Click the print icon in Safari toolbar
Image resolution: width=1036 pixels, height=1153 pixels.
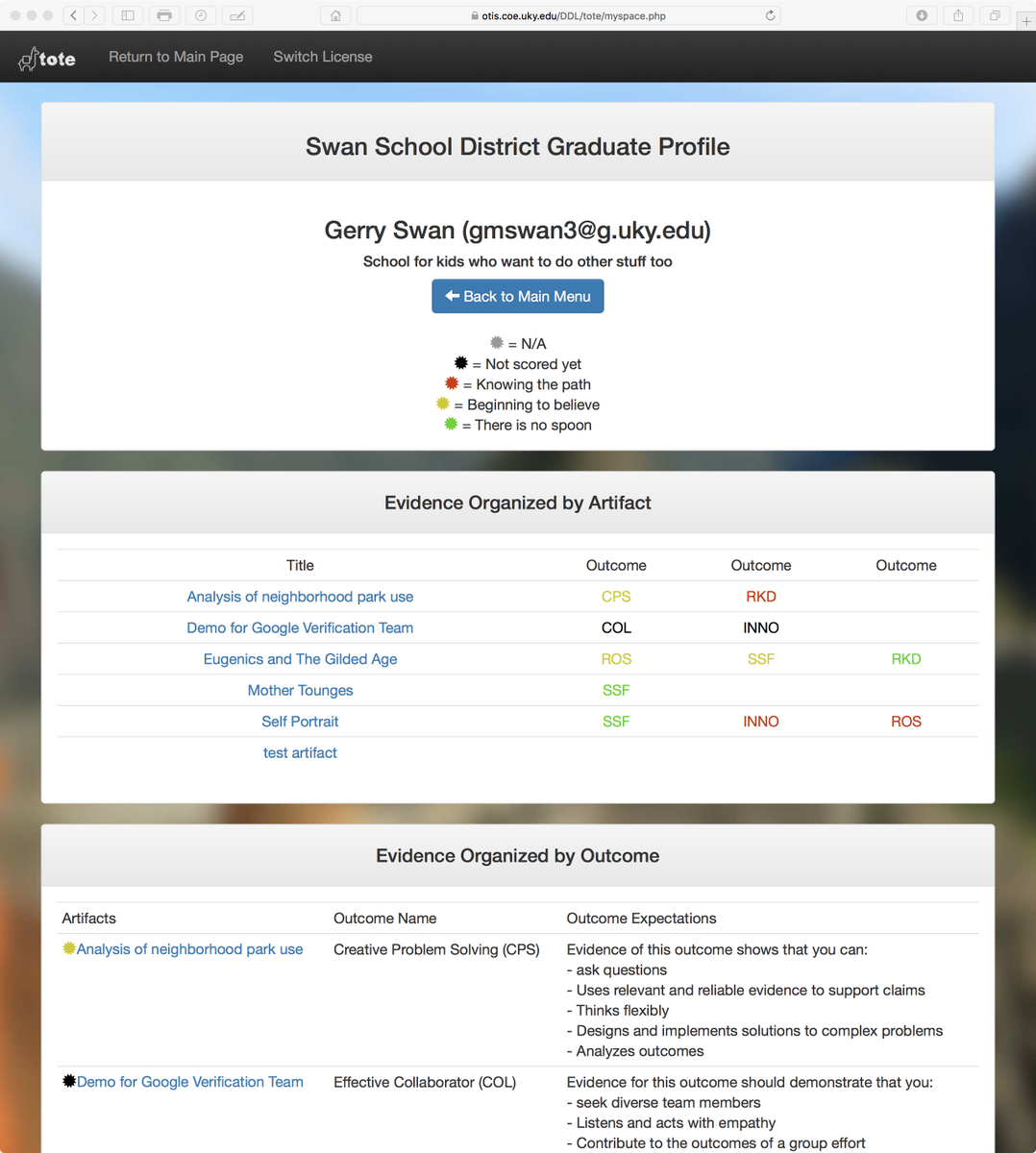[x=164, y=15]
